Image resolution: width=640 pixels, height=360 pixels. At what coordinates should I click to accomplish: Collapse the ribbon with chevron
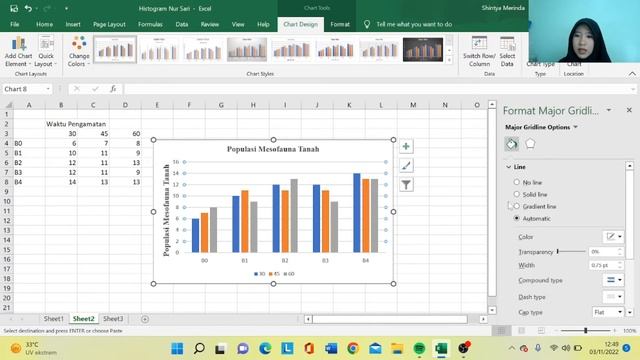click(x=632, y=74)
